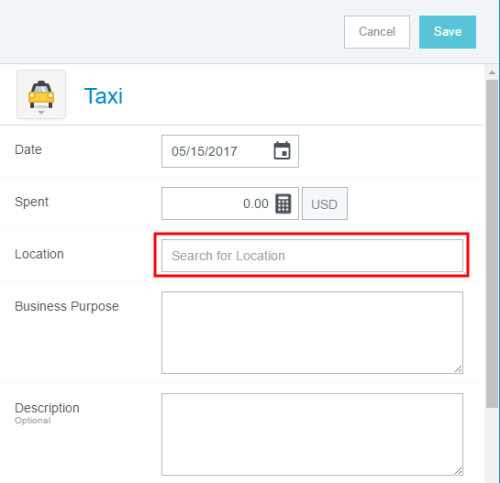The height and width of the screenshot is (483, 500).
Task: Click the scrollbar up arrow
Action: click(x=492, y=72)
